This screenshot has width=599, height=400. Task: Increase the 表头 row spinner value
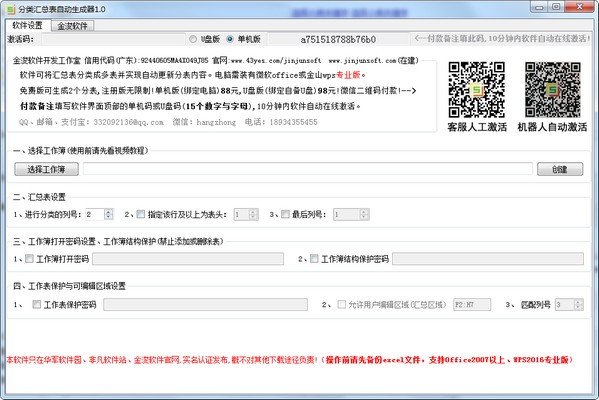coord(254,212)
